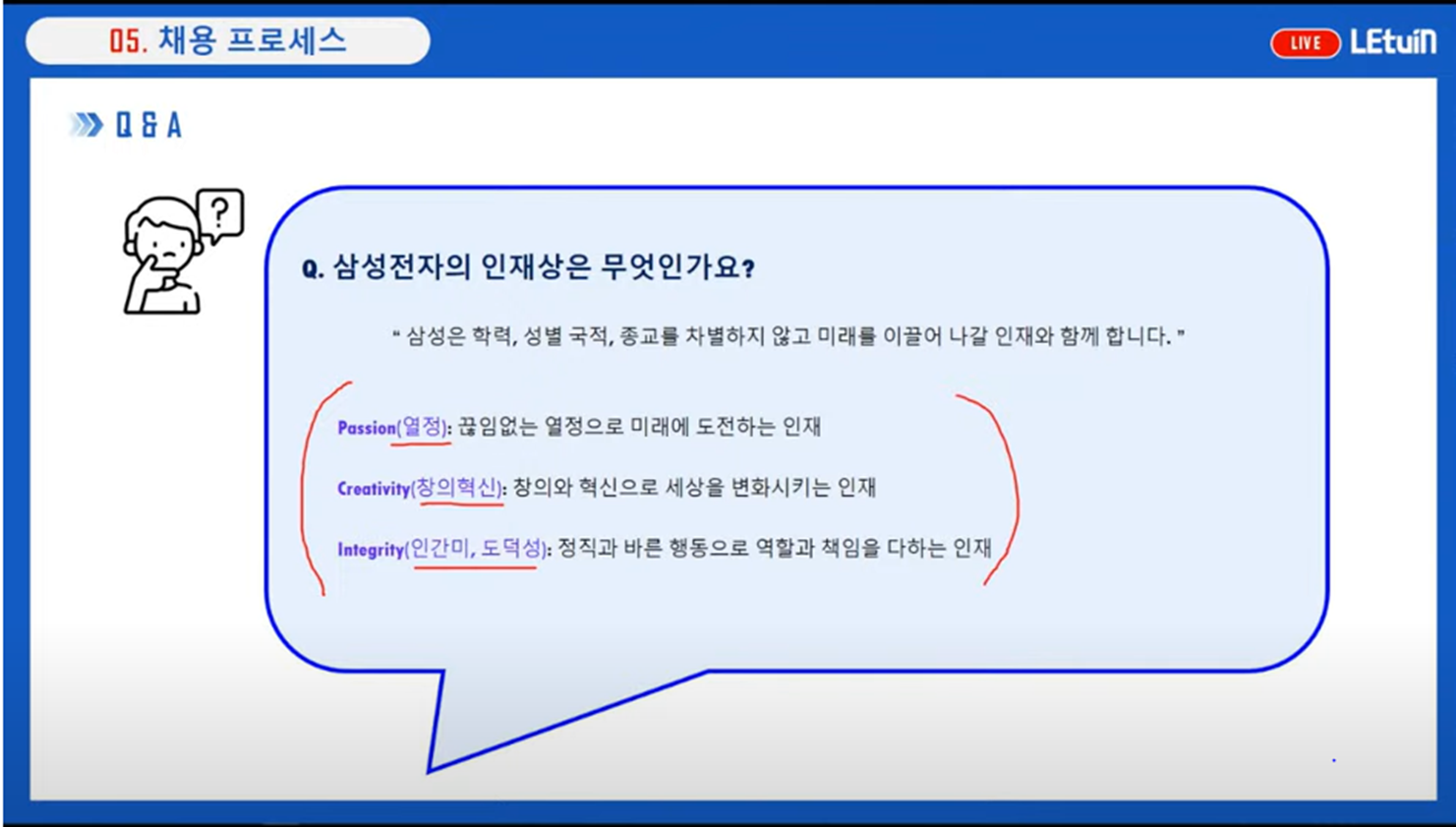Click the double chevron icon beside Q&A

[x=87, y=125]
